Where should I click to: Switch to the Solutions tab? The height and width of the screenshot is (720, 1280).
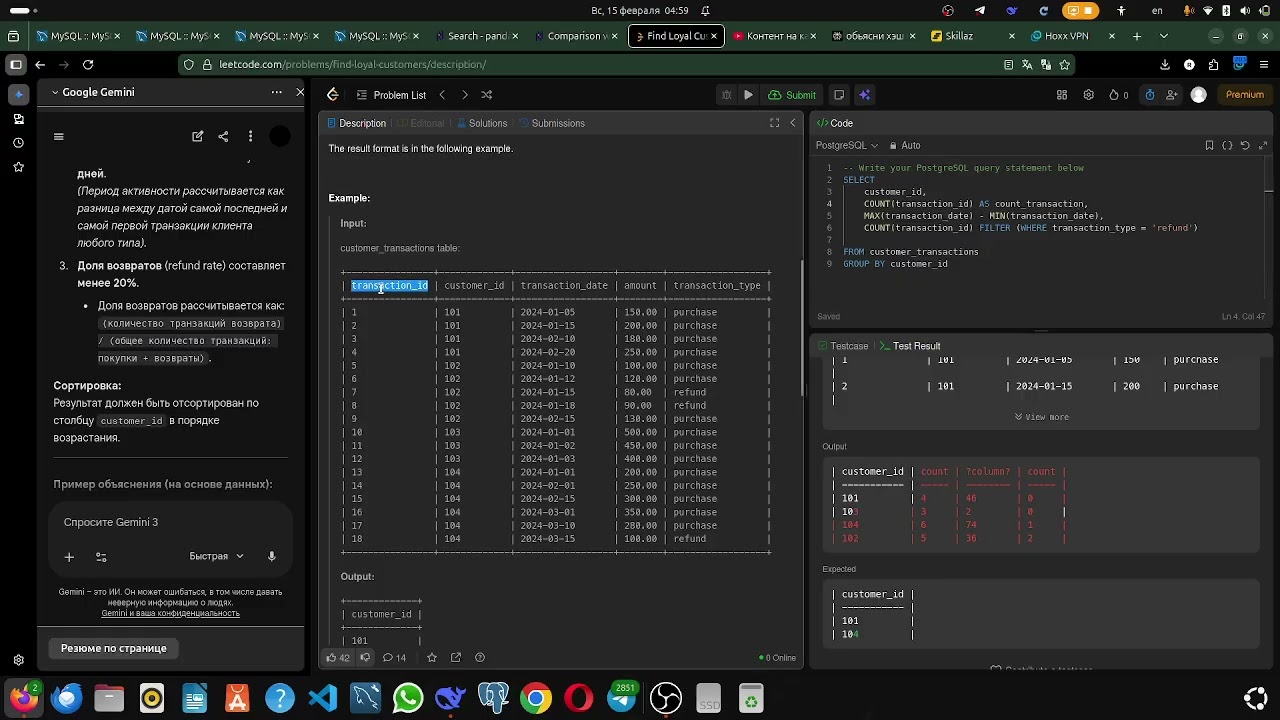point(480,123)
